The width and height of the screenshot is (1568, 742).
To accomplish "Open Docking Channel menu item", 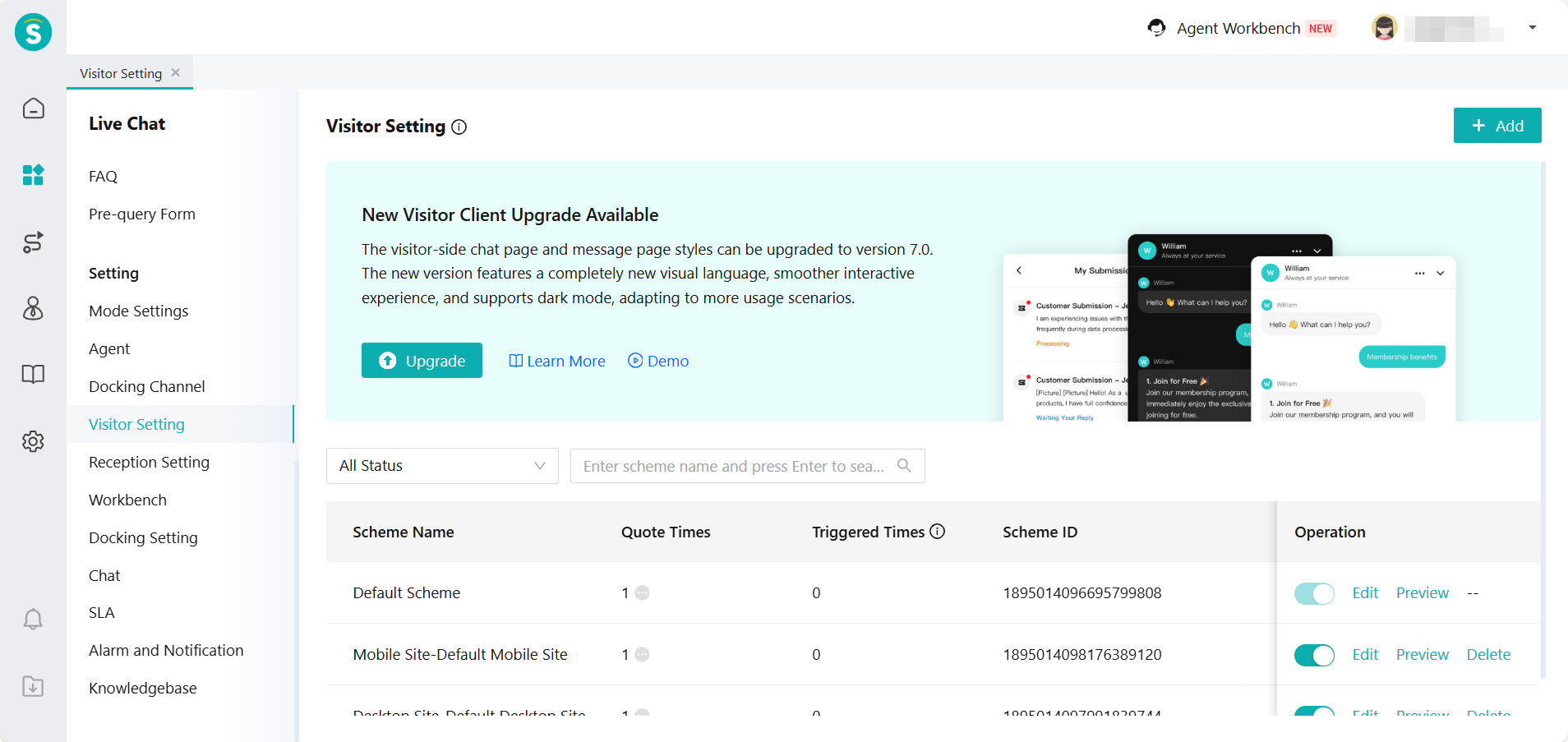I will (x=146, y=386).
